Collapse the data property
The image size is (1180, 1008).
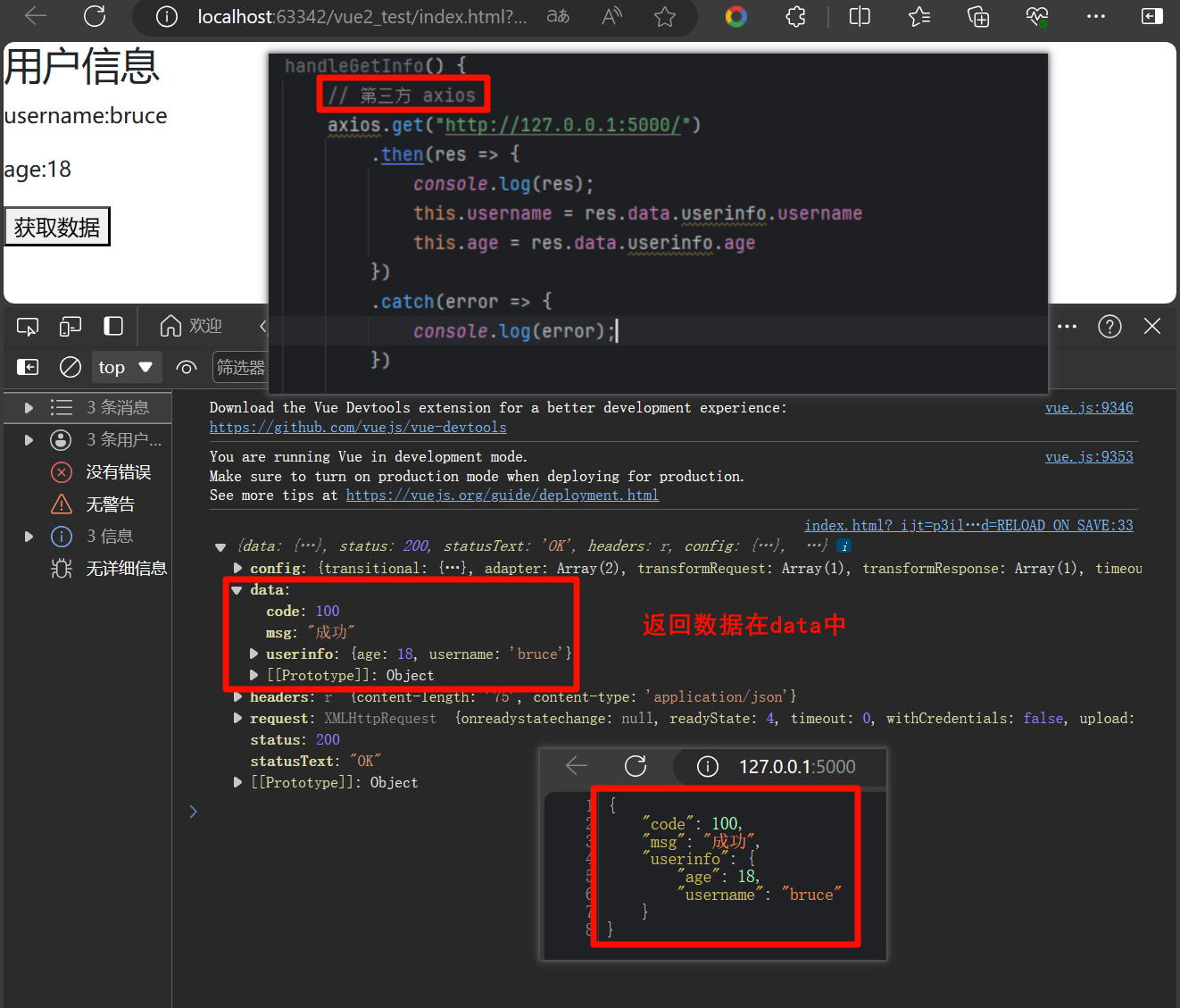click(237, 589)
